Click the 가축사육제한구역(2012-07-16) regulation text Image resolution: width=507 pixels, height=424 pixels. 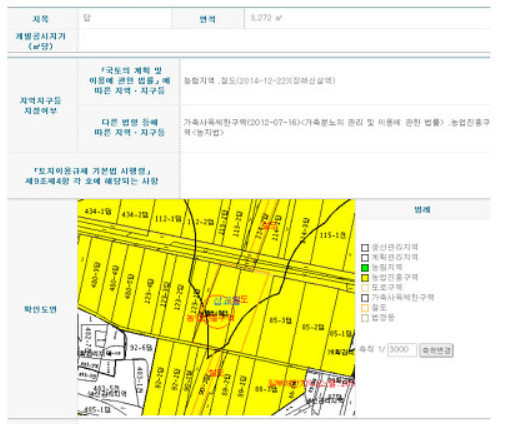point(242,122)
